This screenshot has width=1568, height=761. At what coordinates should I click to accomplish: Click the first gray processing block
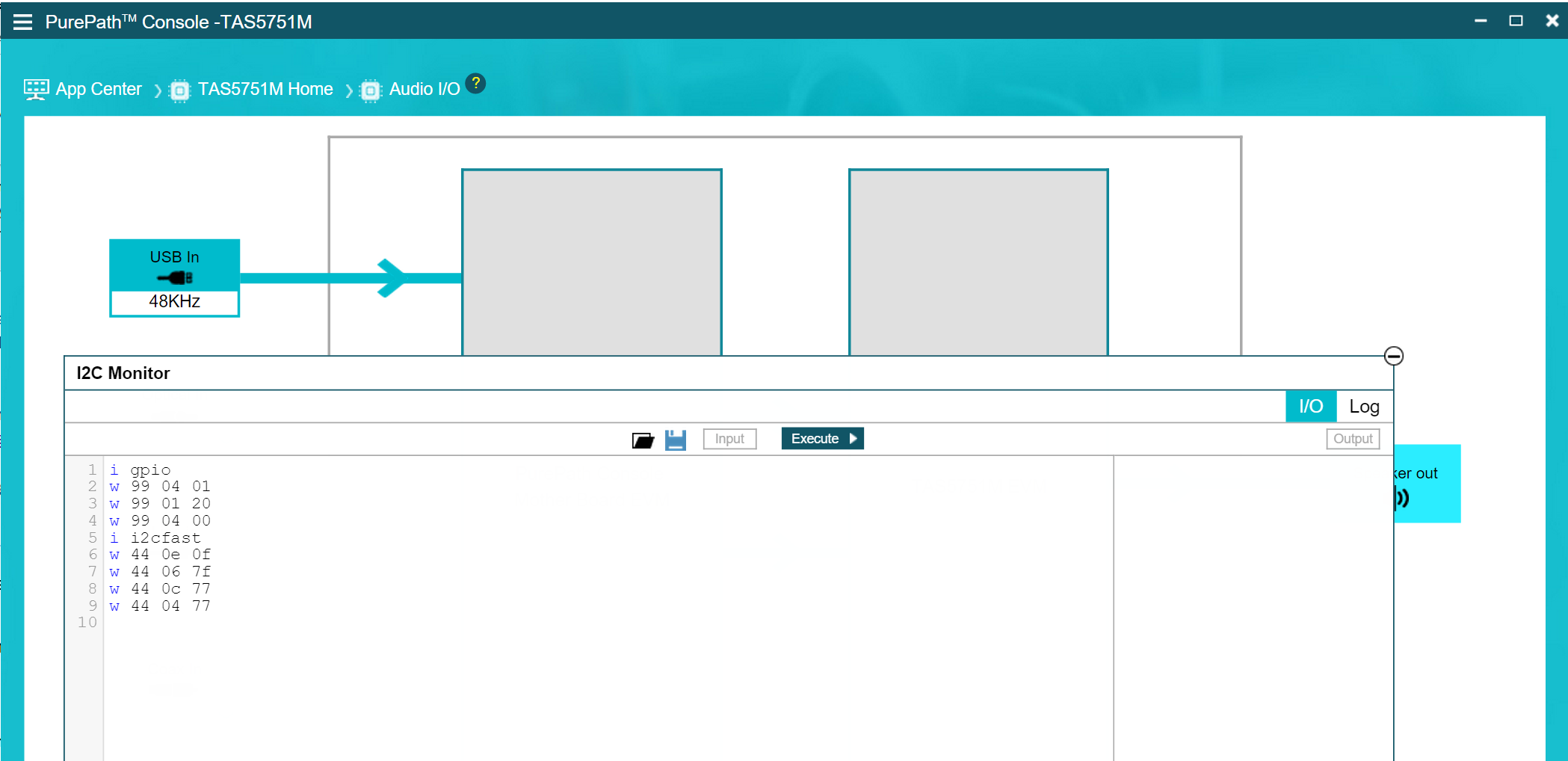(592, 262)
